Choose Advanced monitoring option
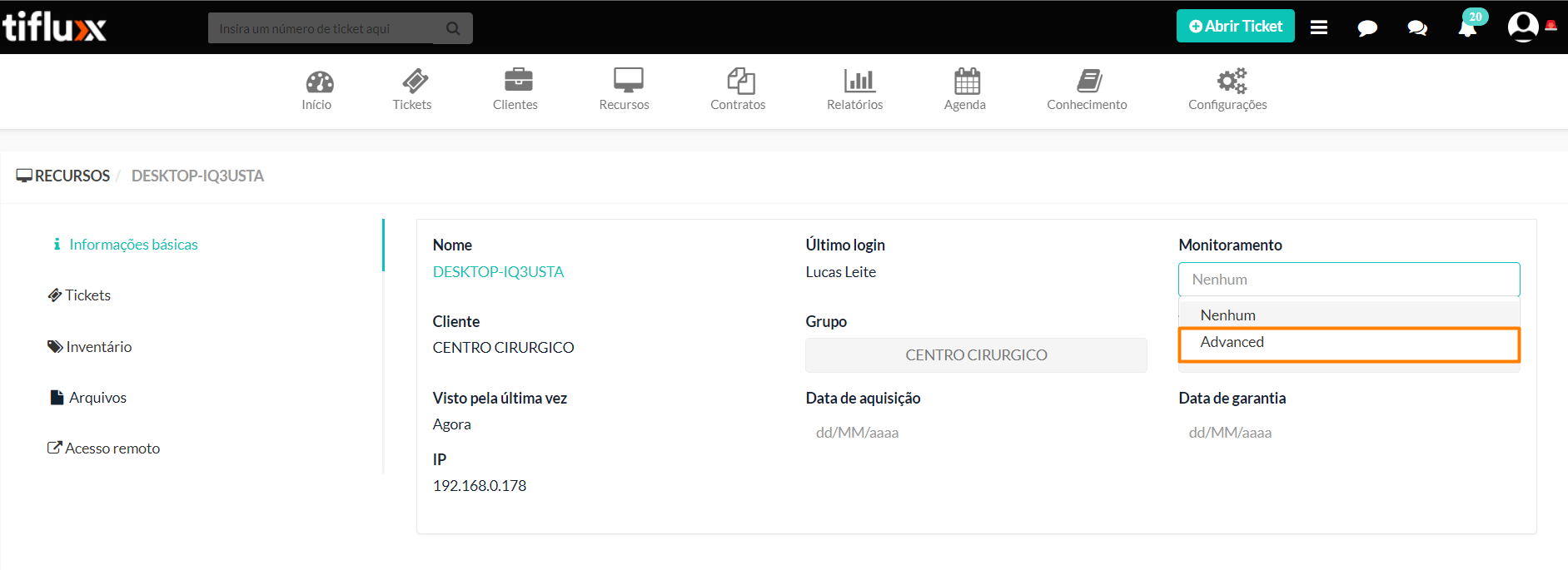This screenshot has height=570, width=1568. (1349, 344)
